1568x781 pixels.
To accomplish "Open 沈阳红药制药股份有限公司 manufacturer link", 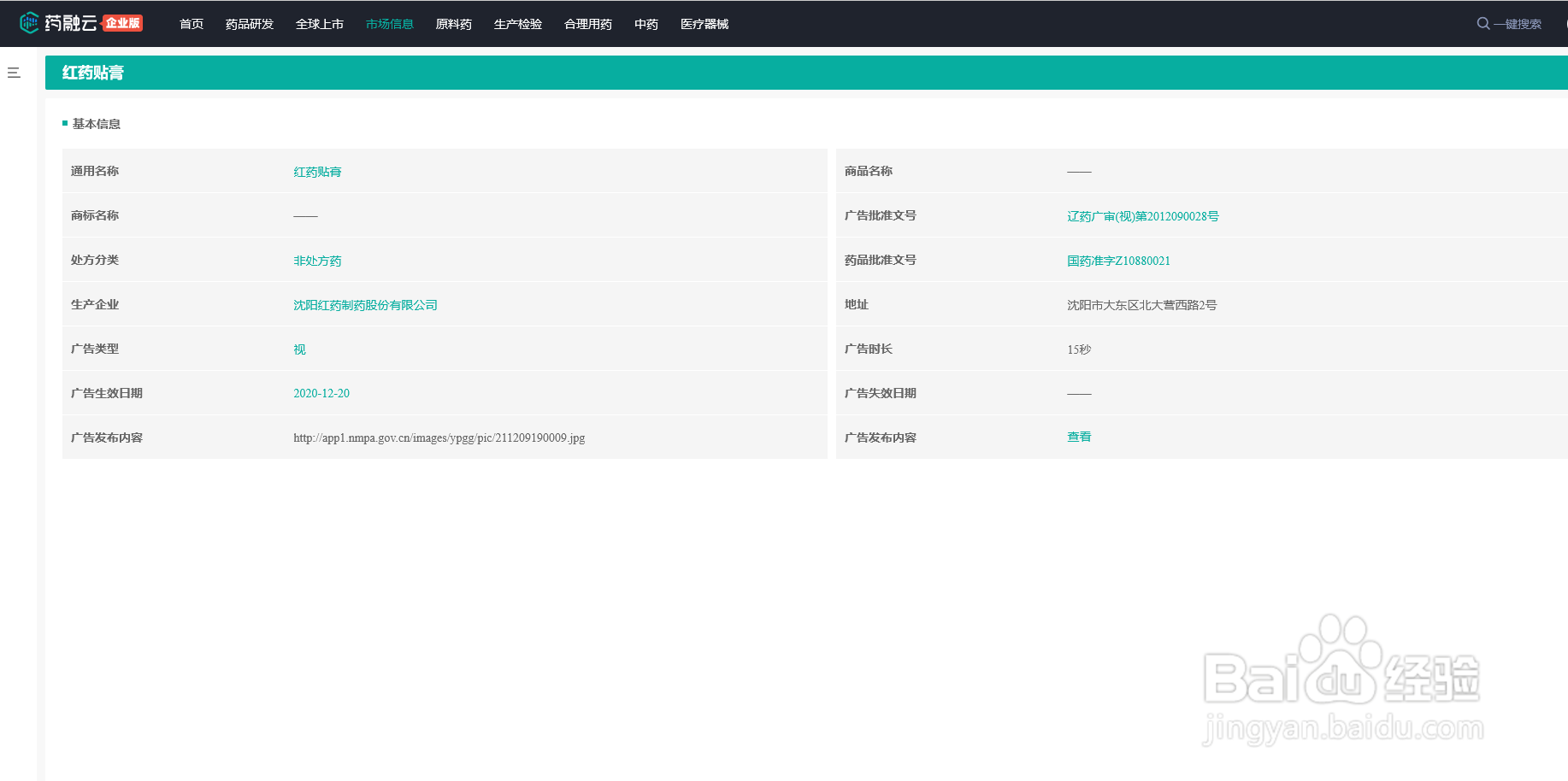I will 365,305.
